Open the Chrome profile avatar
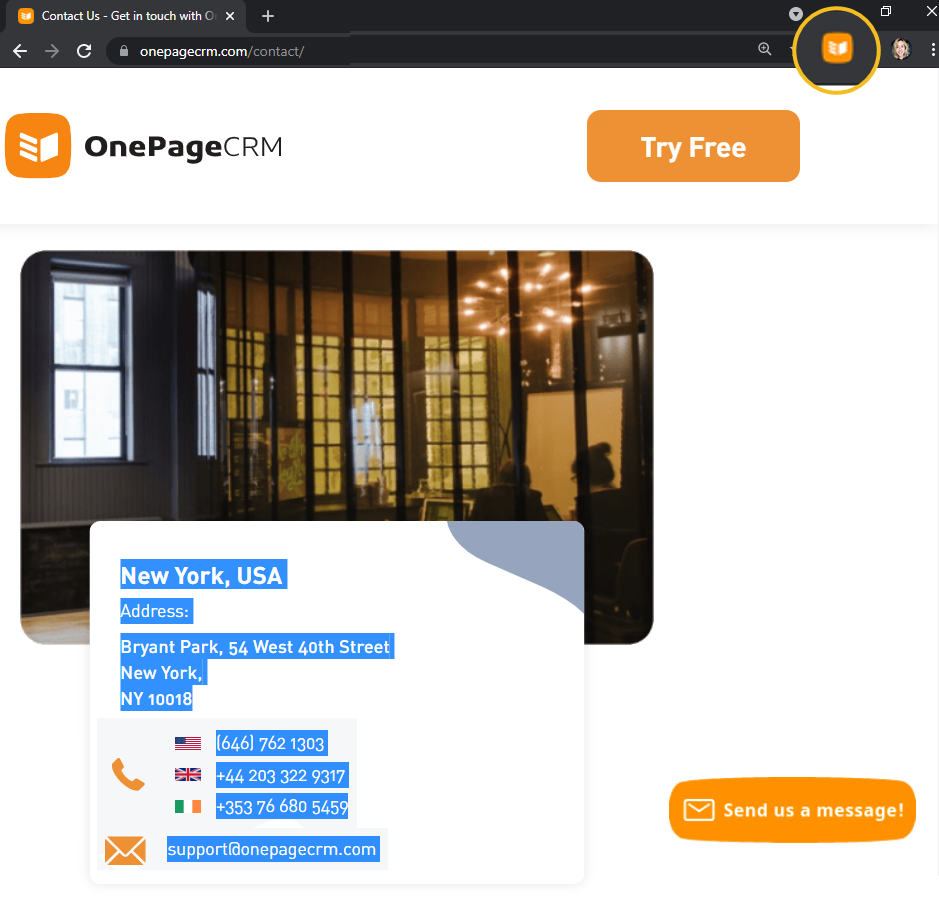The height and width of the screenshot is (915, 939). [901, 49]
